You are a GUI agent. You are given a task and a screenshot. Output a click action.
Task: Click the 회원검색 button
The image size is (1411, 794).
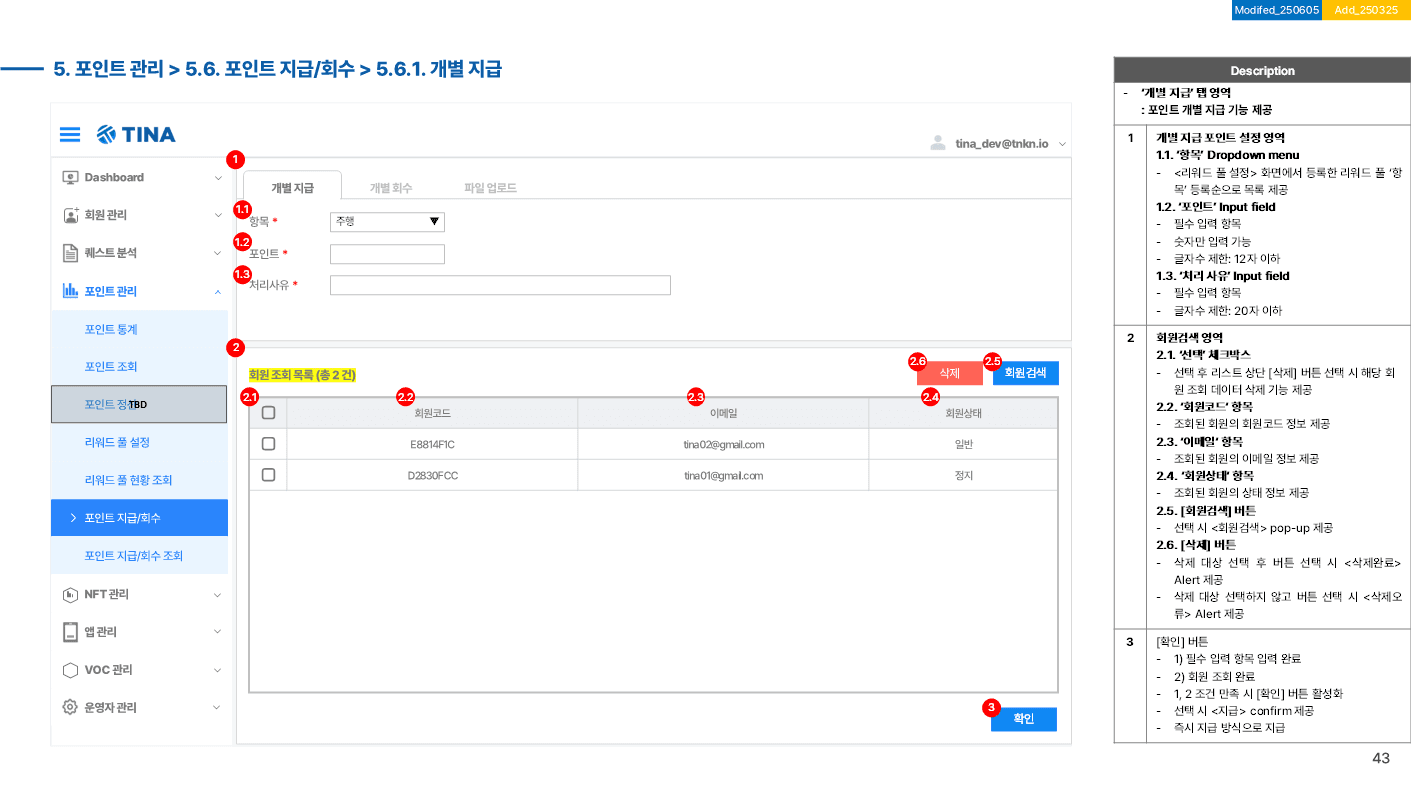(x=1025, y=373)
